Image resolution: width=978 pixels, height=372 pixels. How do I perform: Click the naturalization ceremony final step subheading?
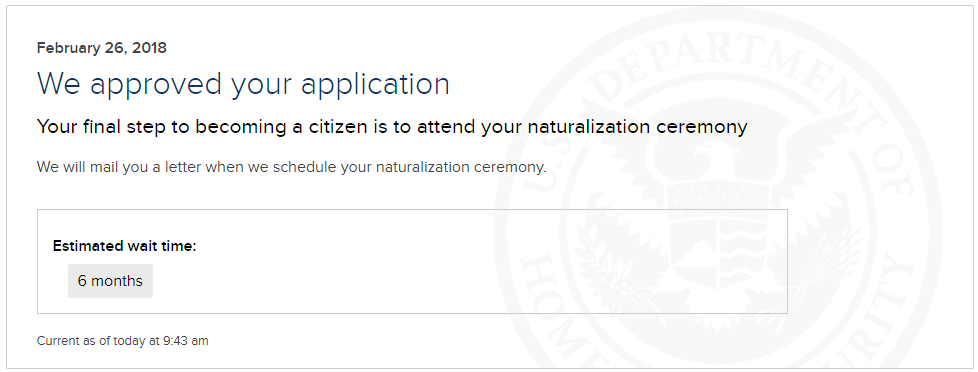tap(392, 127)
